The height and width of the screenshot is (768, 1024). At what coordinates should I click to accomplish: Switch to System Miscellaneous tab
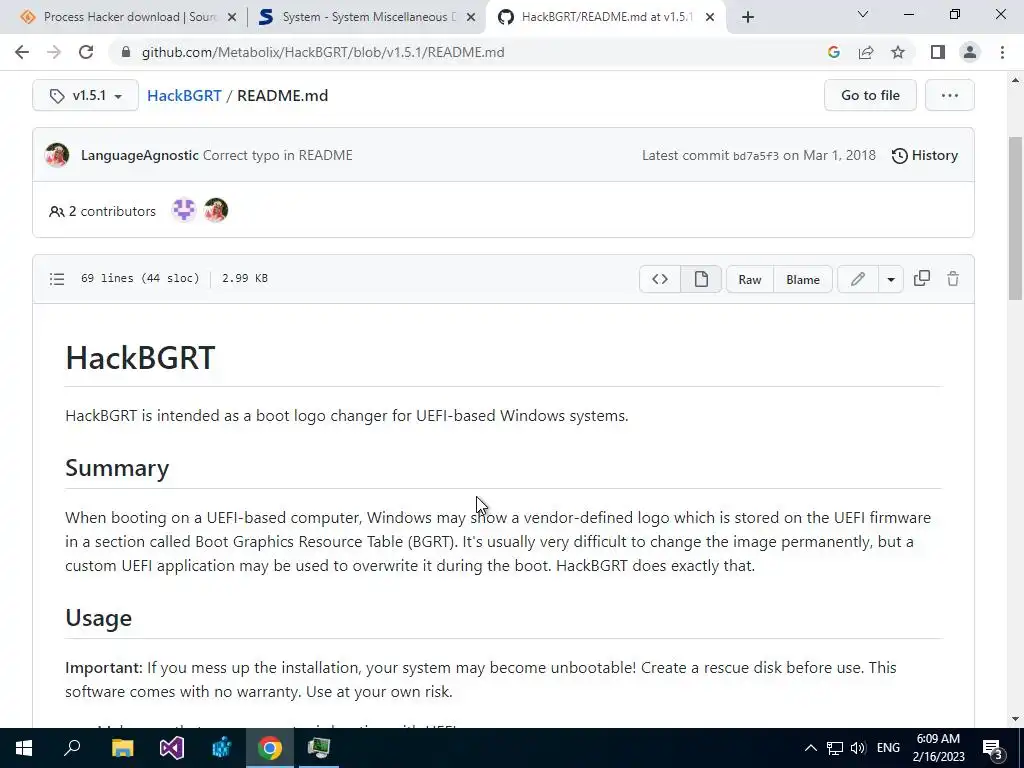coord(366,17)
